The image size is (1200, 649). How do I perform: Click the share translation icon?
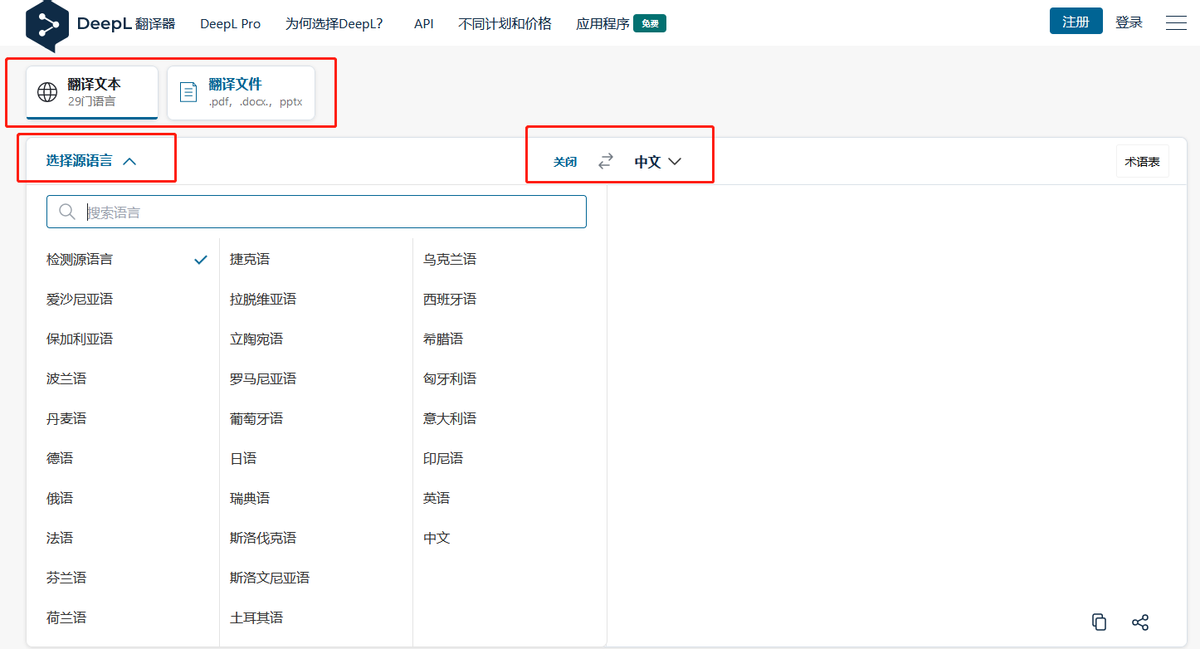pyautogui.click(x=1140, y=622)
